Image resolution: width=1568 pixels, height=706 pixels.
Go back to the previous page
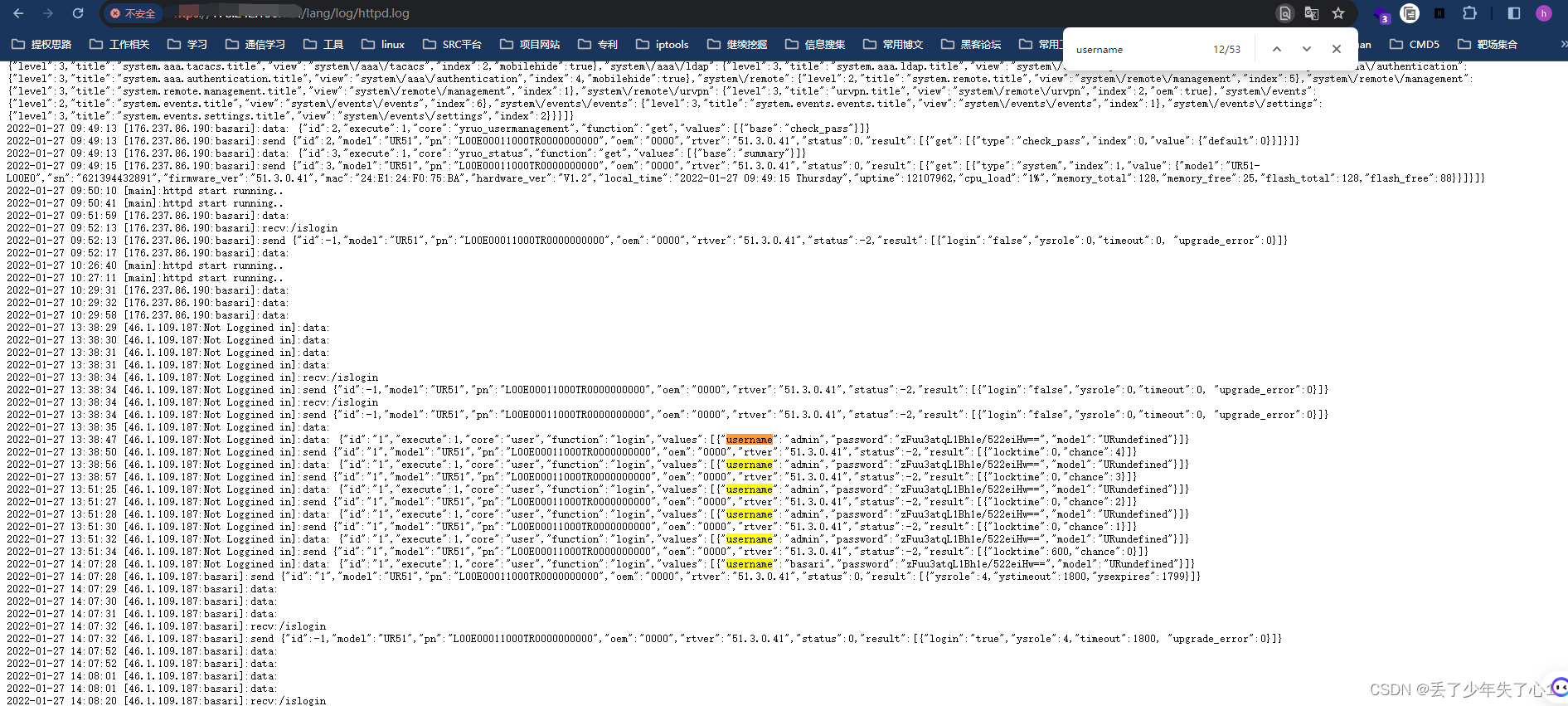coord(18,13)
